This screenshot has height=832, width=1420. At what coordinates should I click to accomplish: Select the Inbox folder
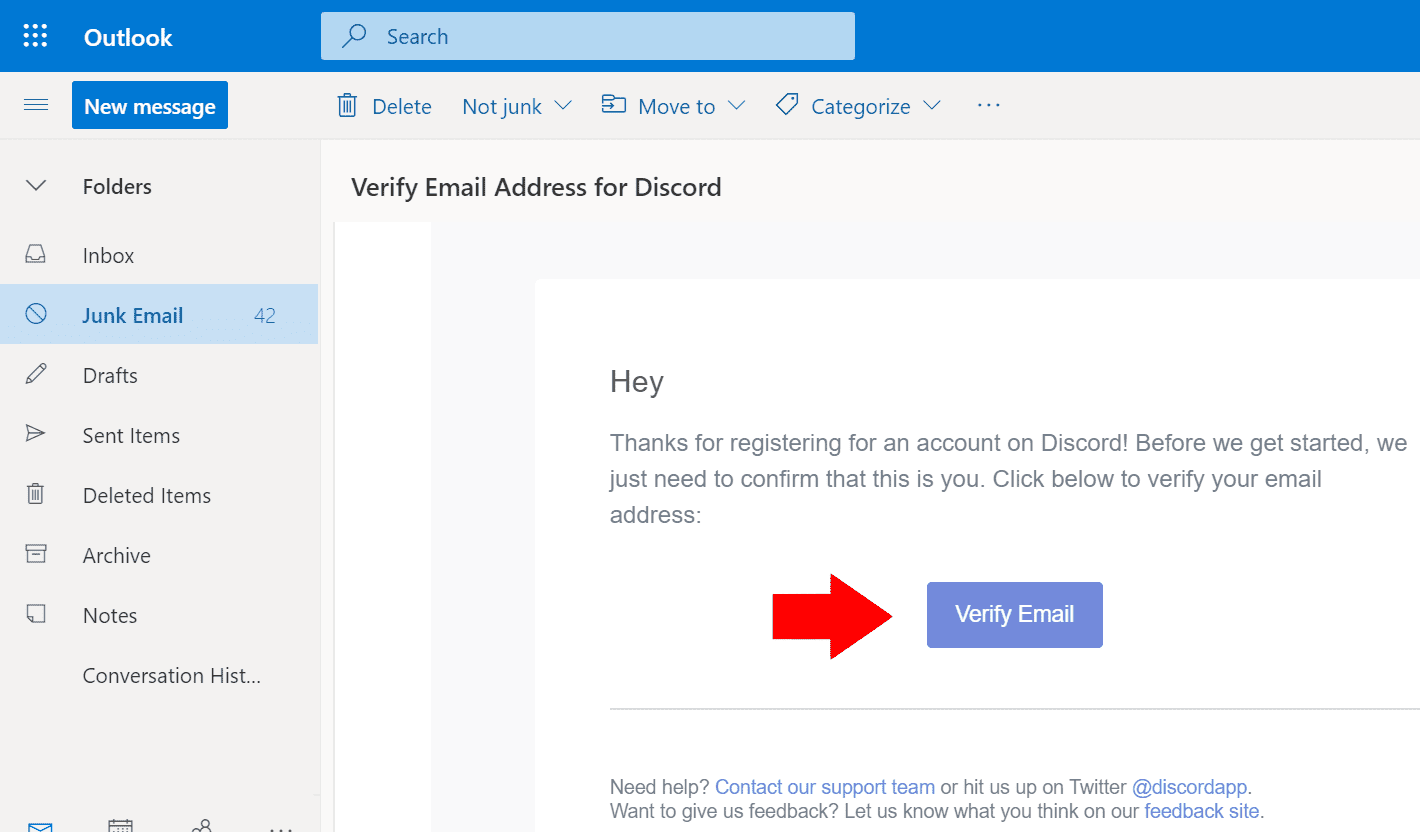[x=159, y=255]
